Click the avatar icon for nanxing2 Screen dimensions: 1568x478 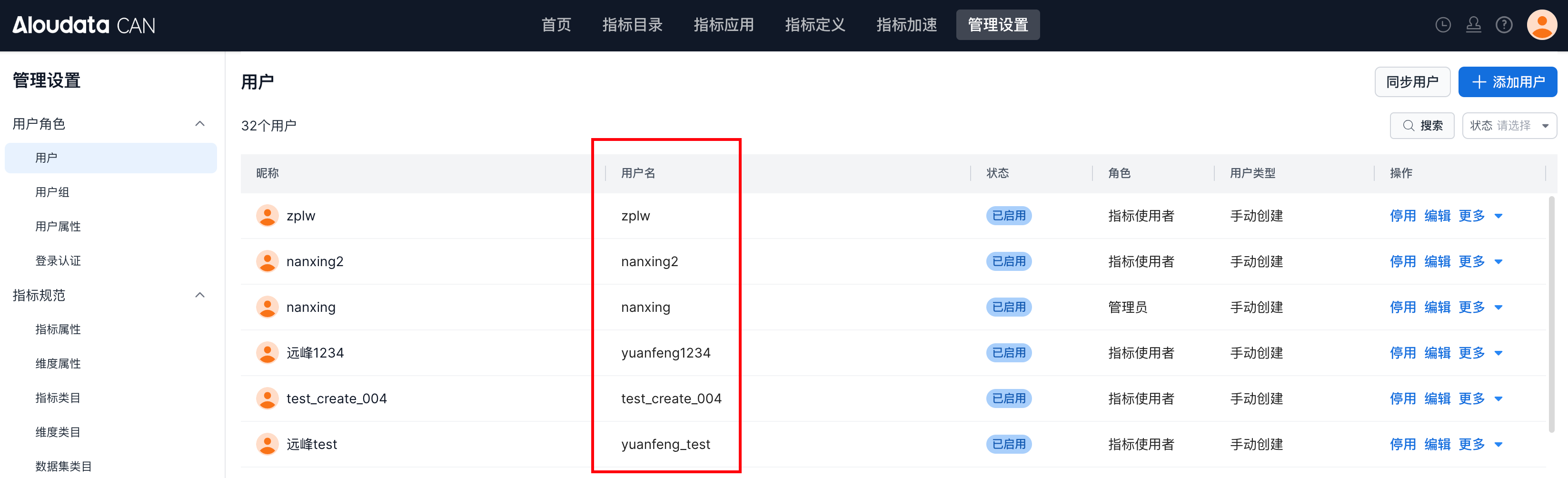pyautogui.click(x=267, y=261)
